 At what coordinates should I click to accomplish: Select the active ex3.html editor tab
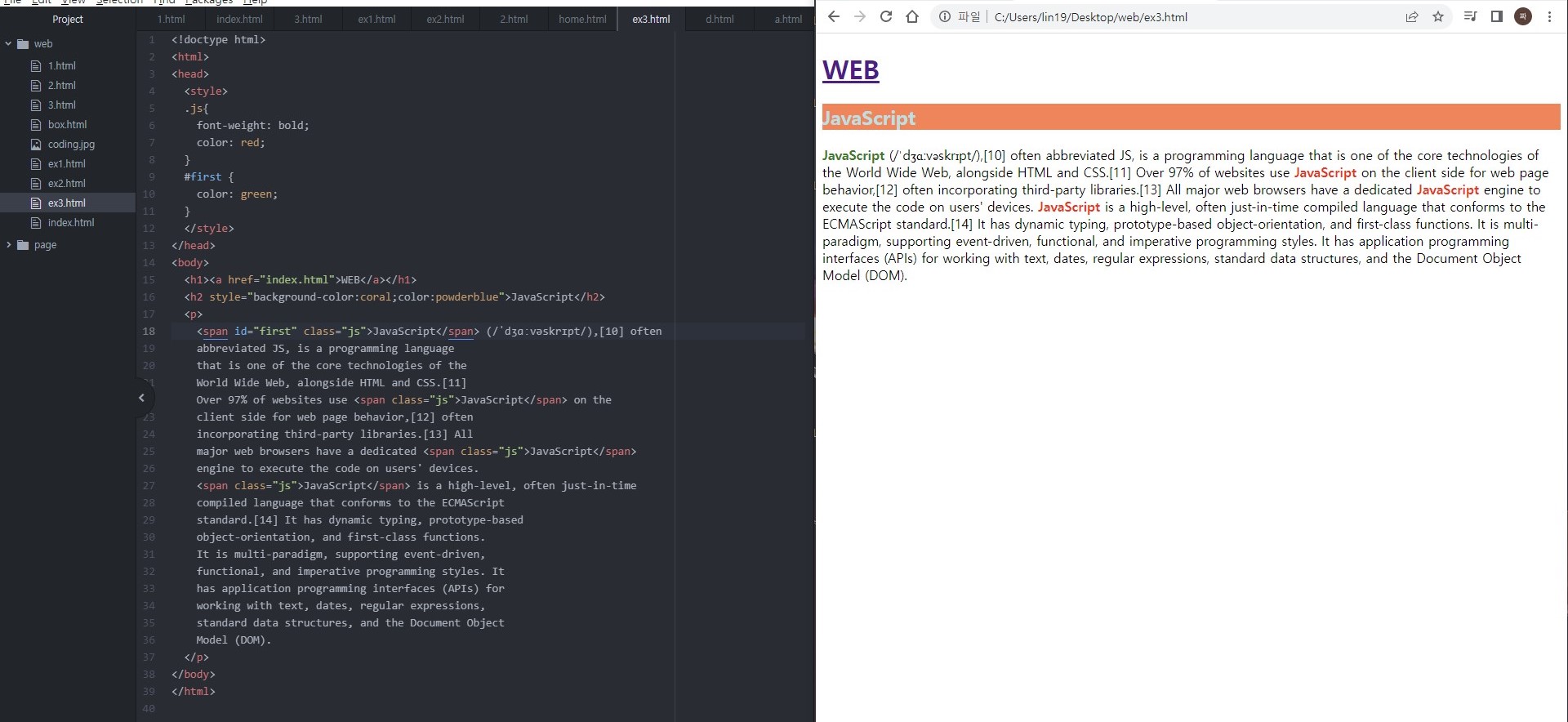651,19
